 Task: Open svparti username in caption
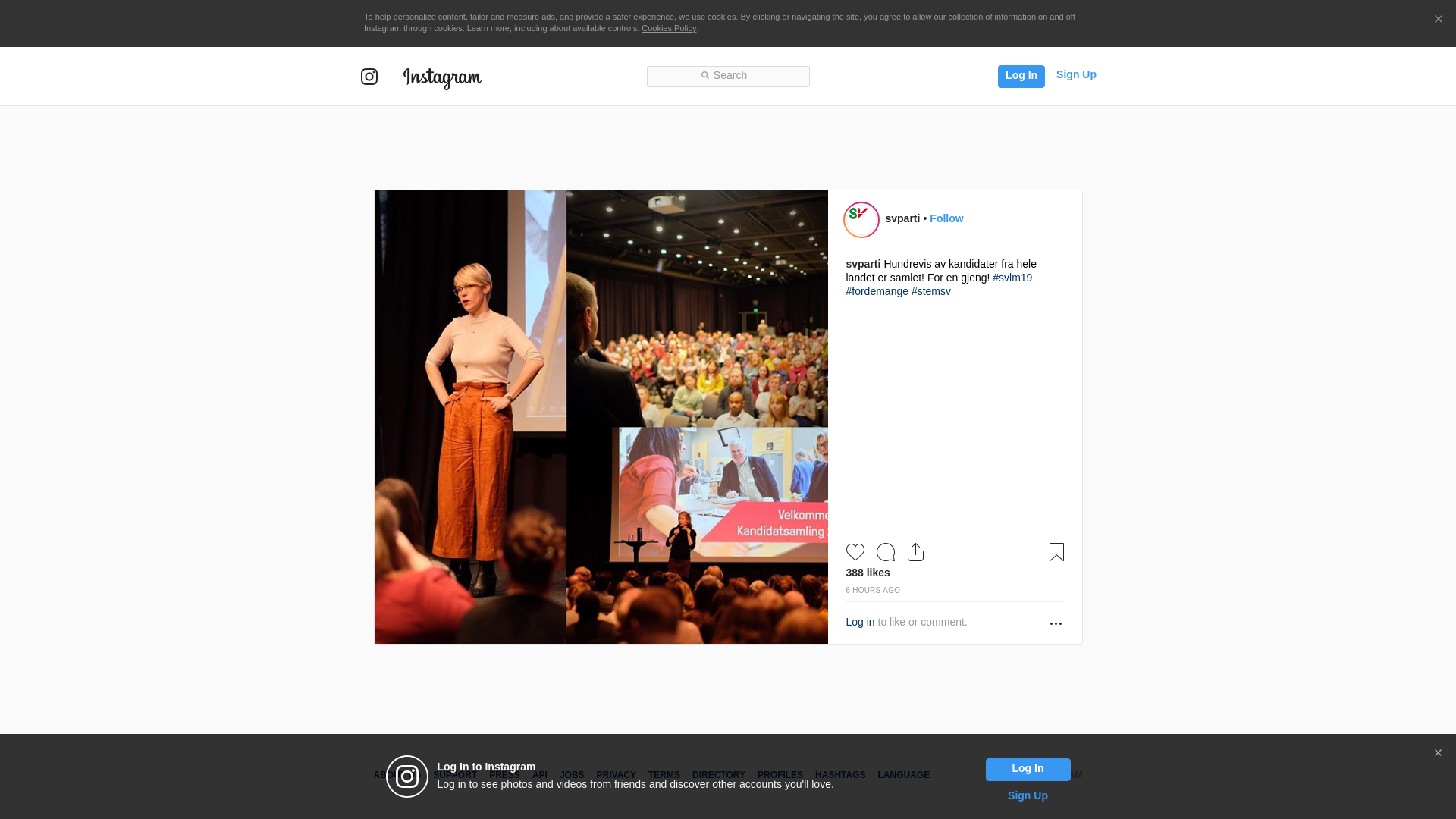point(863,264)
